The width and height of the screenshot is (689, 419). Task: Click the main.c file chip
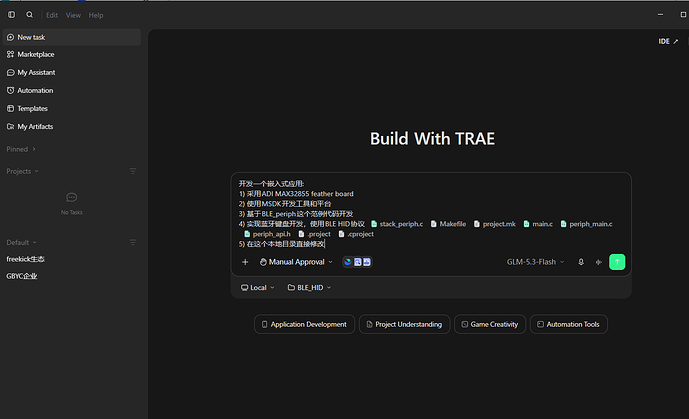coord(538,224)
